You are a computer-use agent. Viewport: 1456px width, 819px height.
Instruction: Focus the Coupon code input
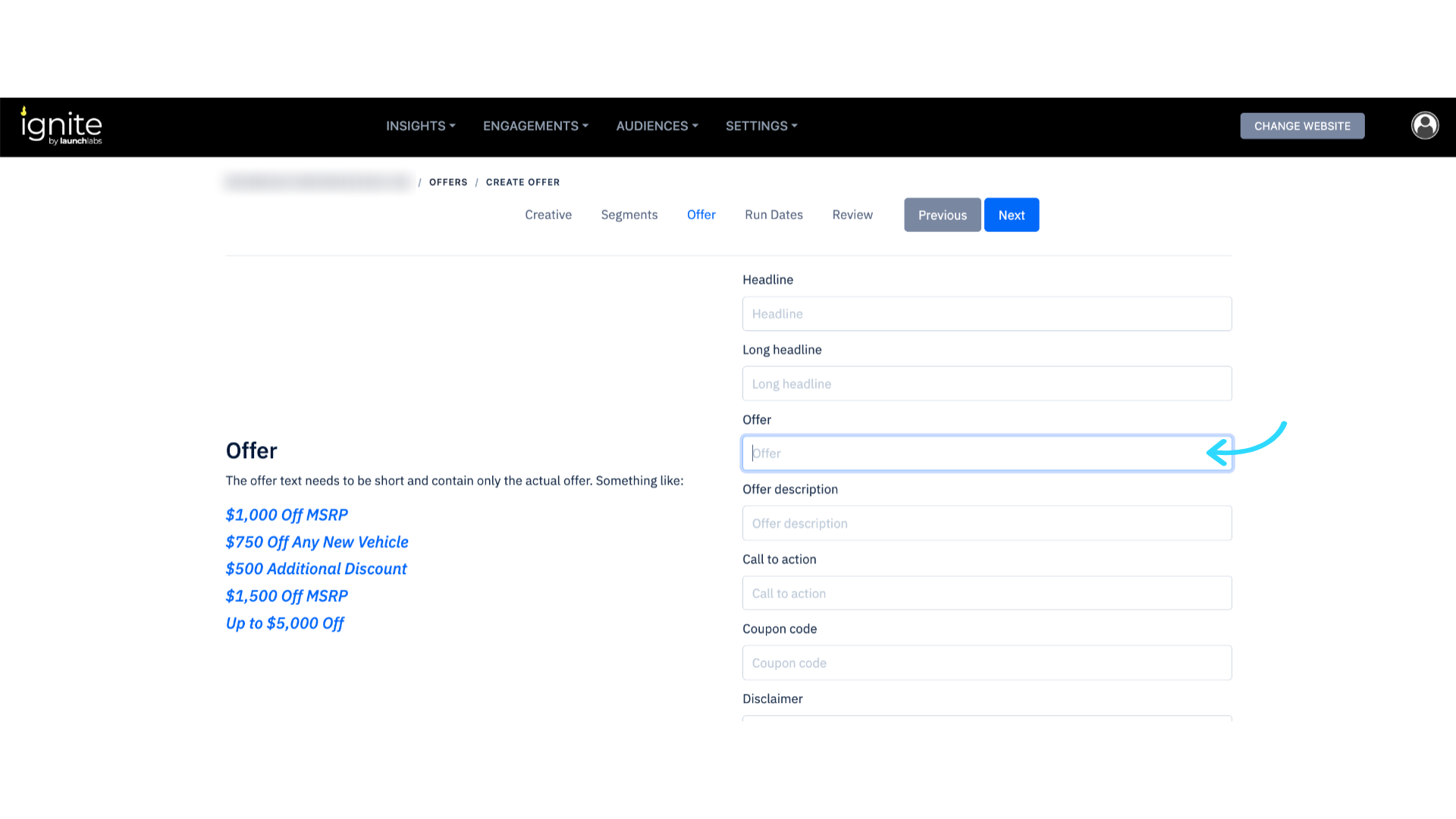(x=987, y=663)
